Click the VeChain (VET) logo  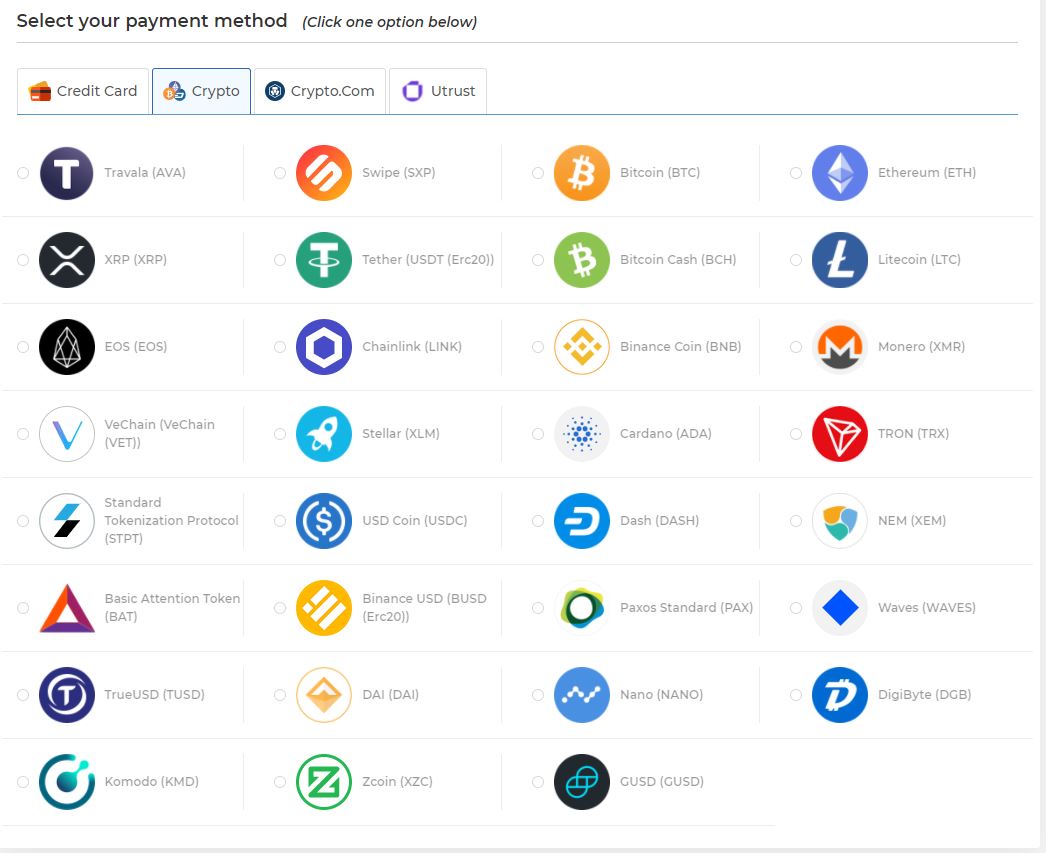[67, 434]
